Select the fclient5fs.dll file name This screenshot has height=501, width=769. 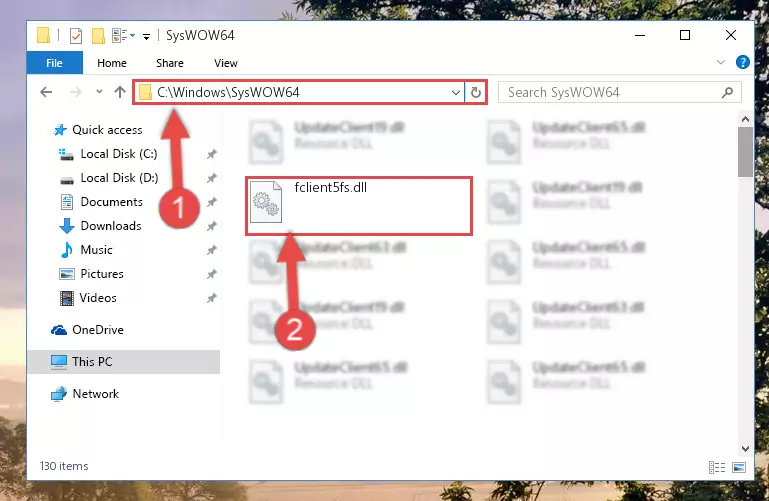tap(331, 187)
